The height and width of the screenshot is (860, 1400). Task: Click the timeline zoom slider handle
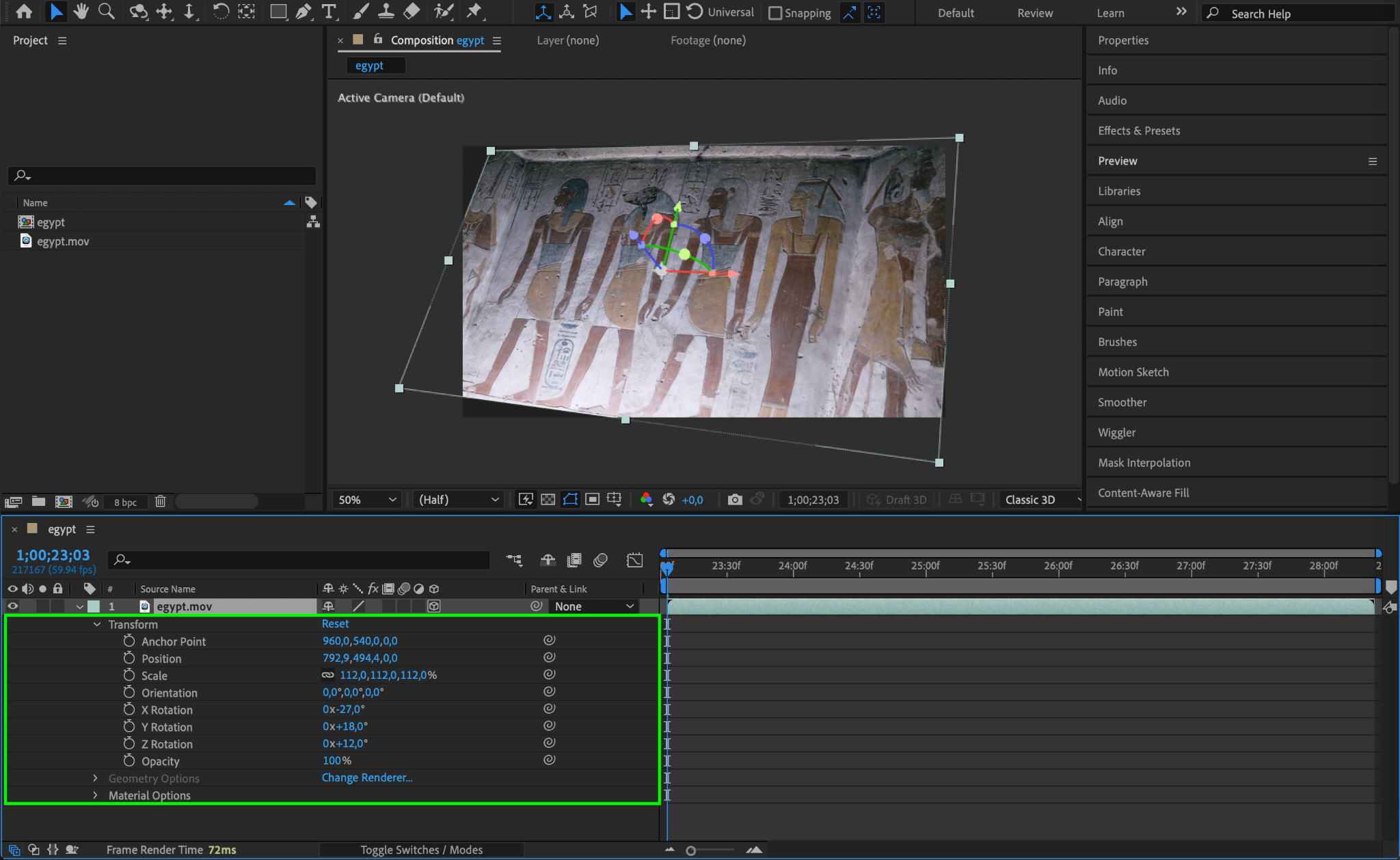click(691, 850)
